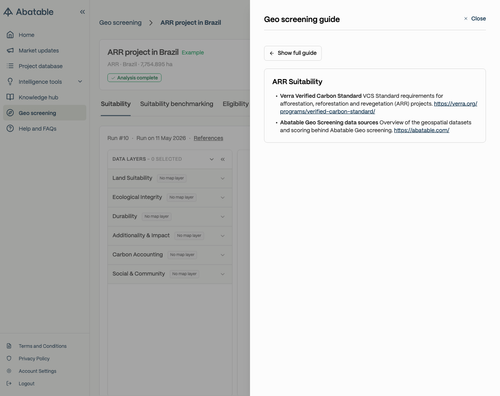The width and height of the screenshot is (500, 396).
Task: Open Account Settings link
Action: (37, 371)
